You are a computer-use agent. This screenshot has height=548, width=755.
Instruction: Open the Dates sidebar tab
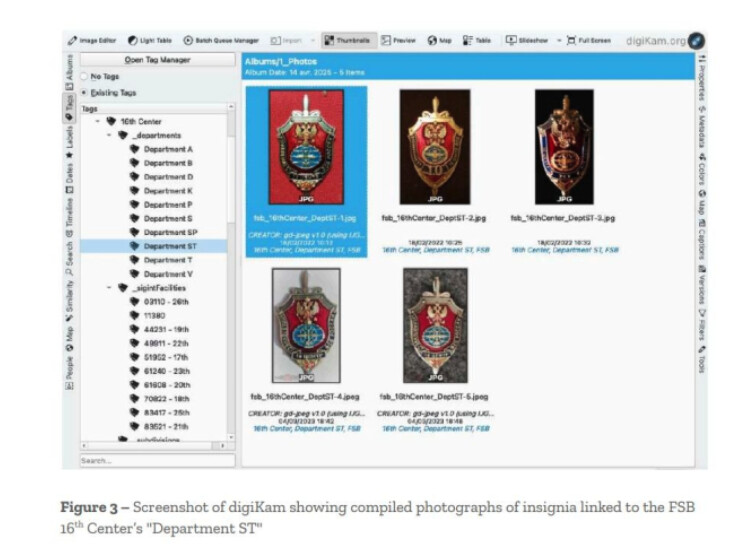[69, 179]
